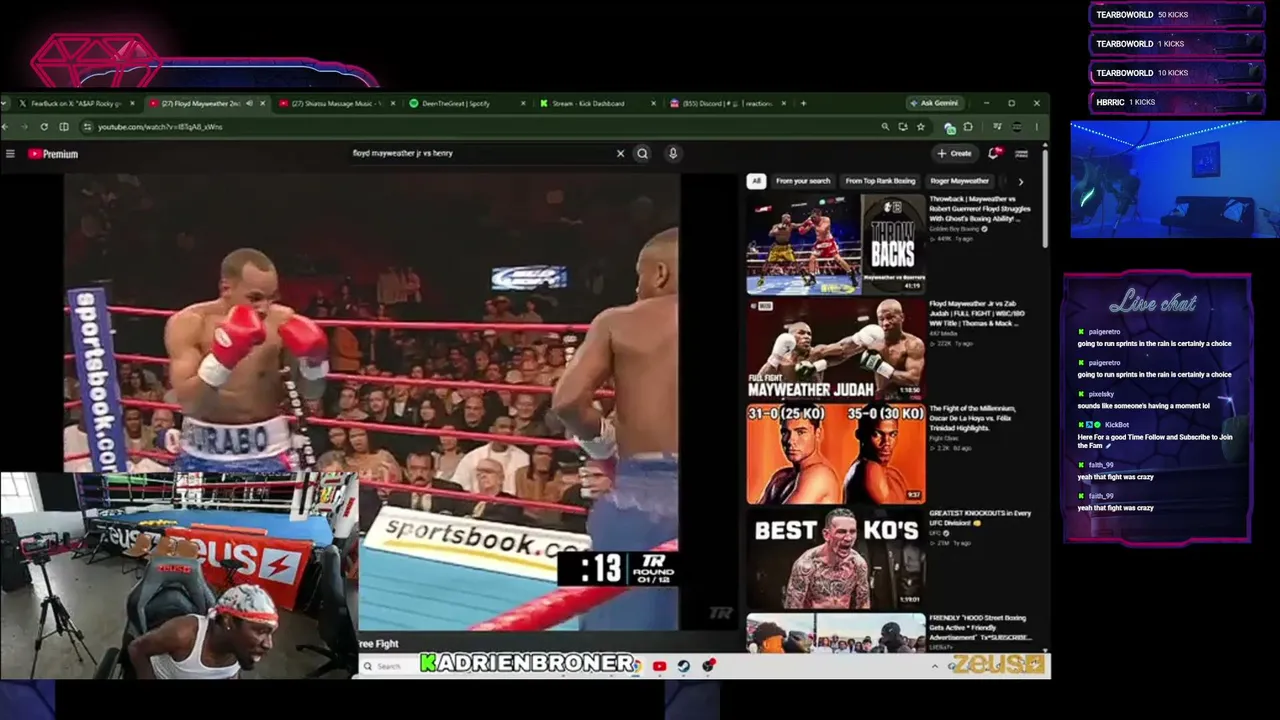
Task: Open the Throwback Mayweather vs Robert Guerrero title
Action: [980, 208]
